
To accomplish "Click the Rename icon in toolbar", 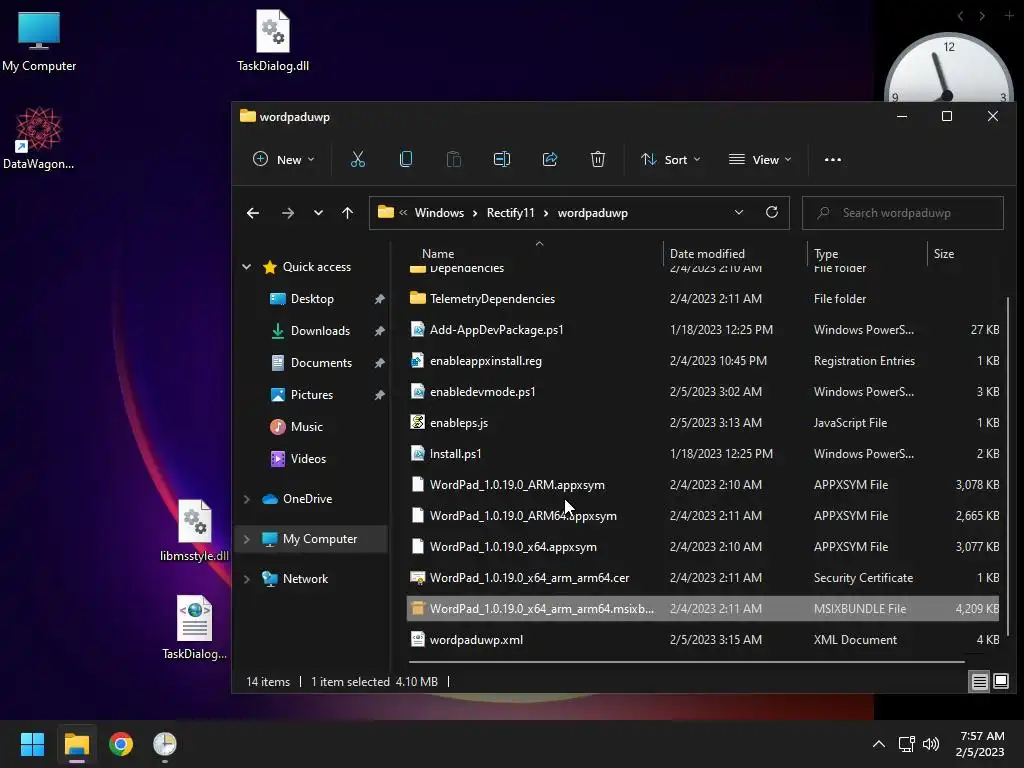I will point(502,159).
